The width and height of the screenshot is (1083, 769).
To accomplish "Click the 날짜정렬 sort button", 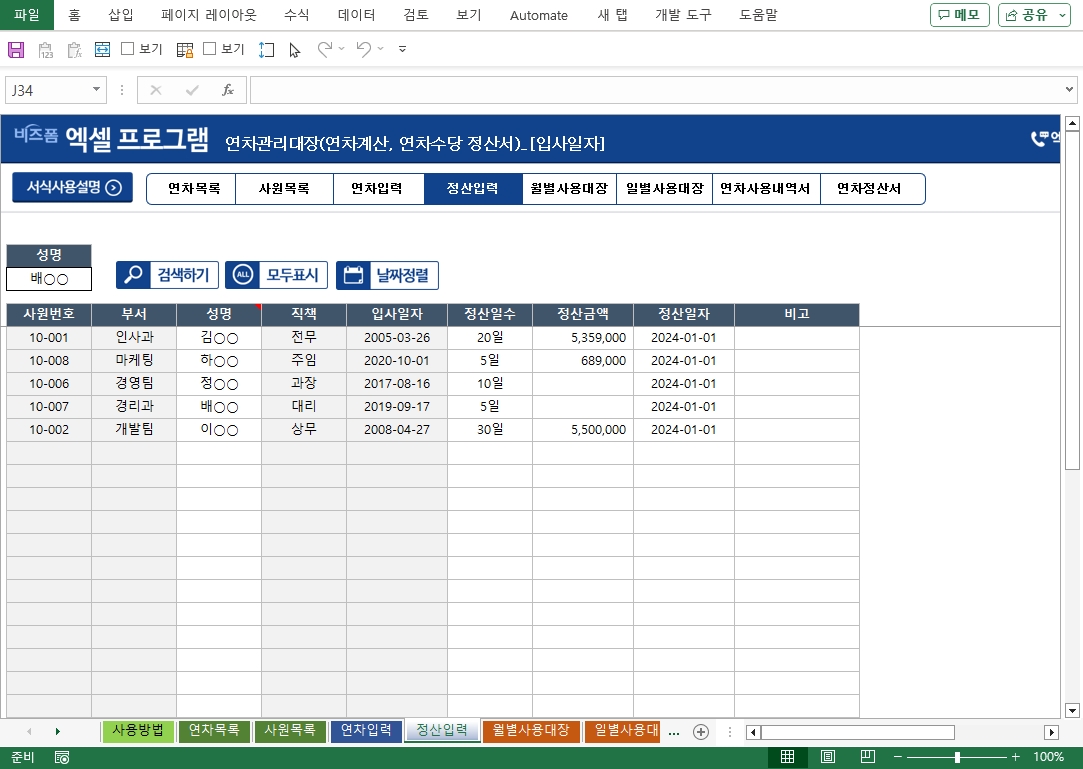I will 387,275.
